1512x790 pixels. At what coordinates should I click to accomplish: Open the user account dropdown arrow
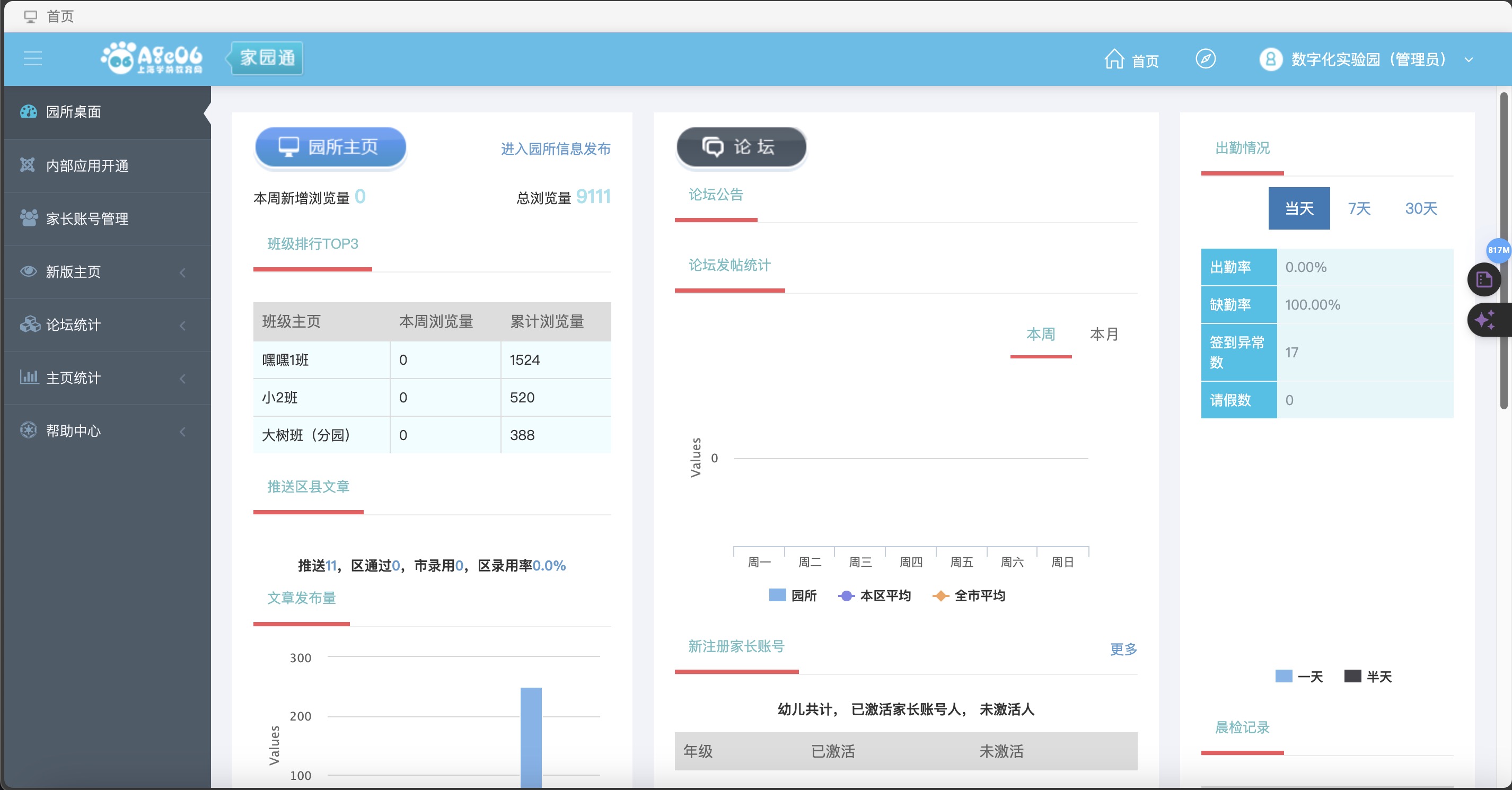coord(1469,60)
